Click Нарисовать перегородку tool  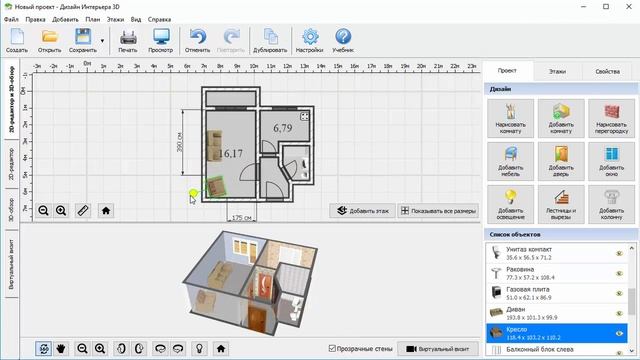[x=611, y=118]
